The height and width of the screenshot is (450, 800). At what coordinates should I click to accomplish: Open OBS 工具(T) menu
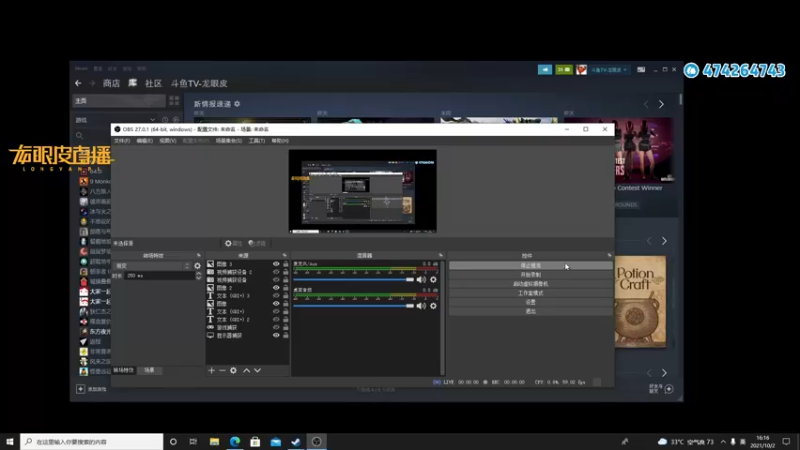257,141
